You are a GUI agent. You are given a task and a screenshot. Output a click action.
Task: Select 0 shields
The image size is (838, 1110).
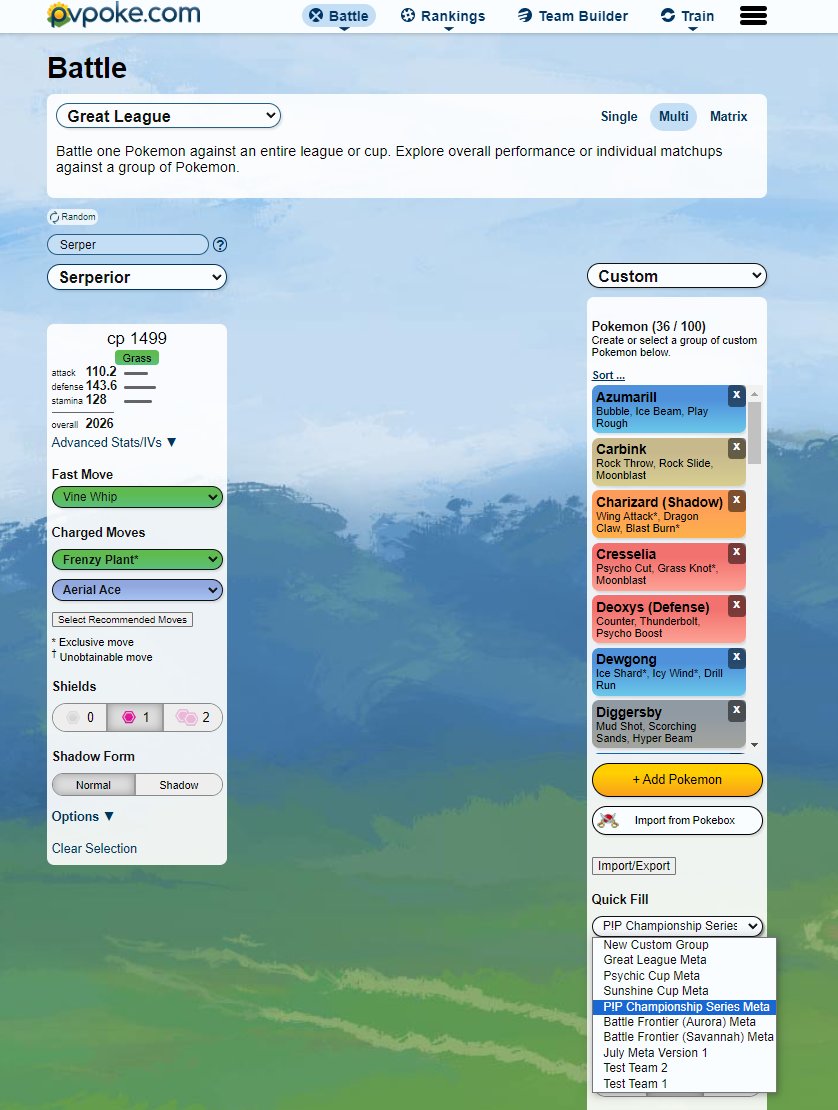point(80,717)
